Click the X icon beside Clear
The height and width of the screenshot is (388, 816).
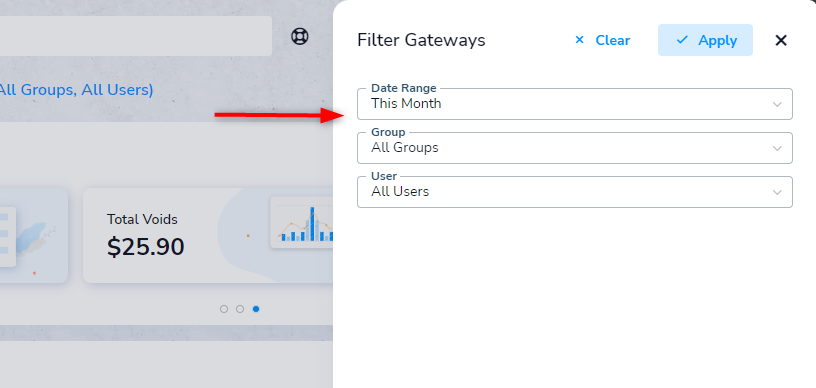tap(579, 40)
